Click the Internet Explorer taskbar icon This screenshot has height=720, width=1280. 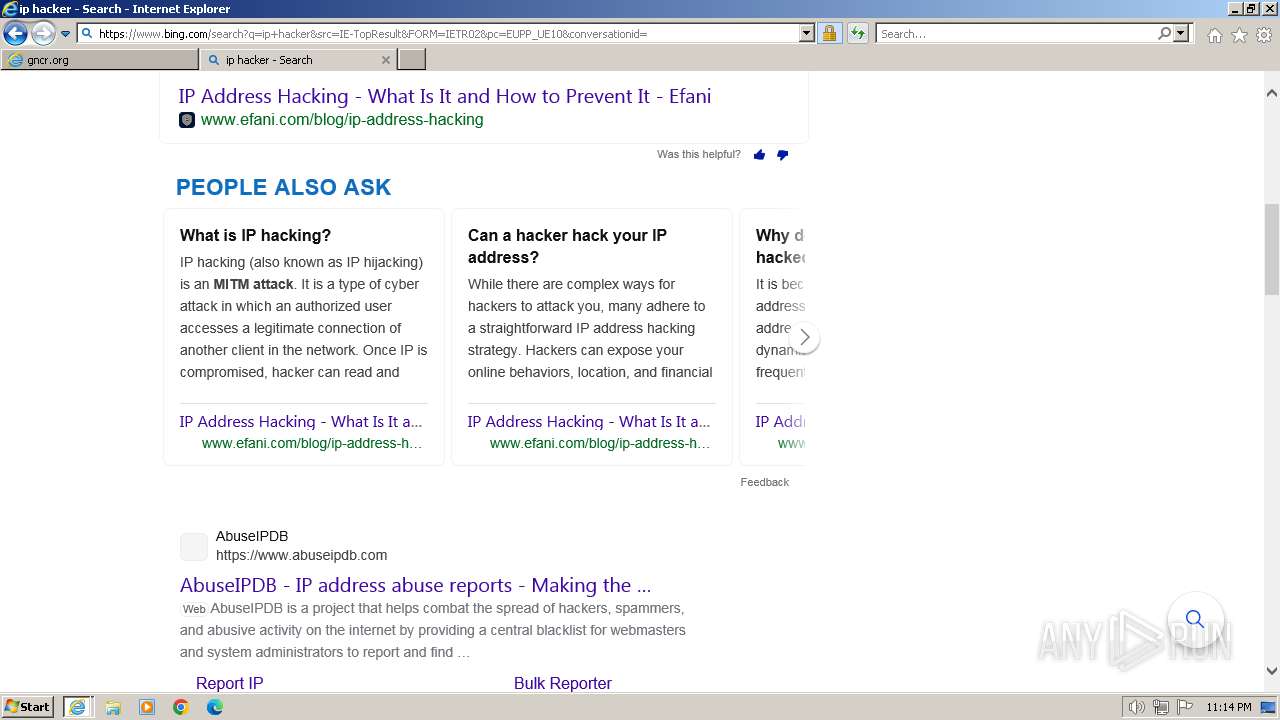78,707
